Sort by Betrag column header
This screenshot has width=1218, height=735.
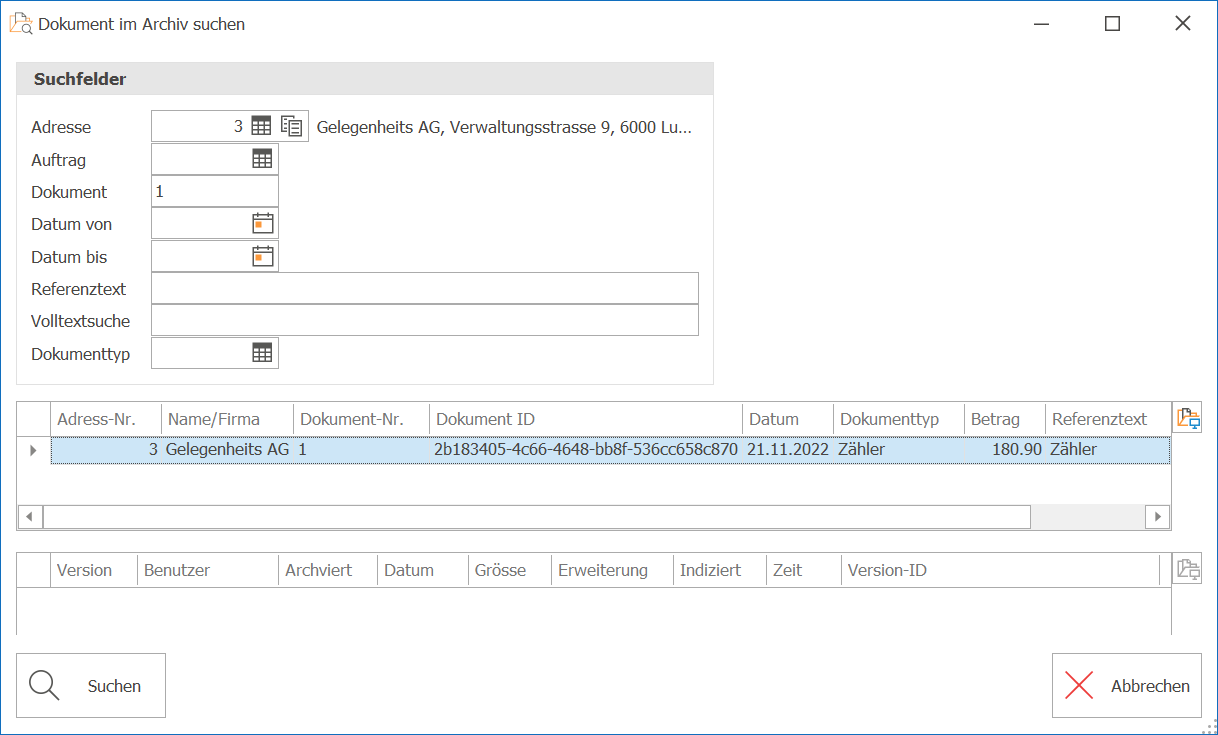(1004, 419)
